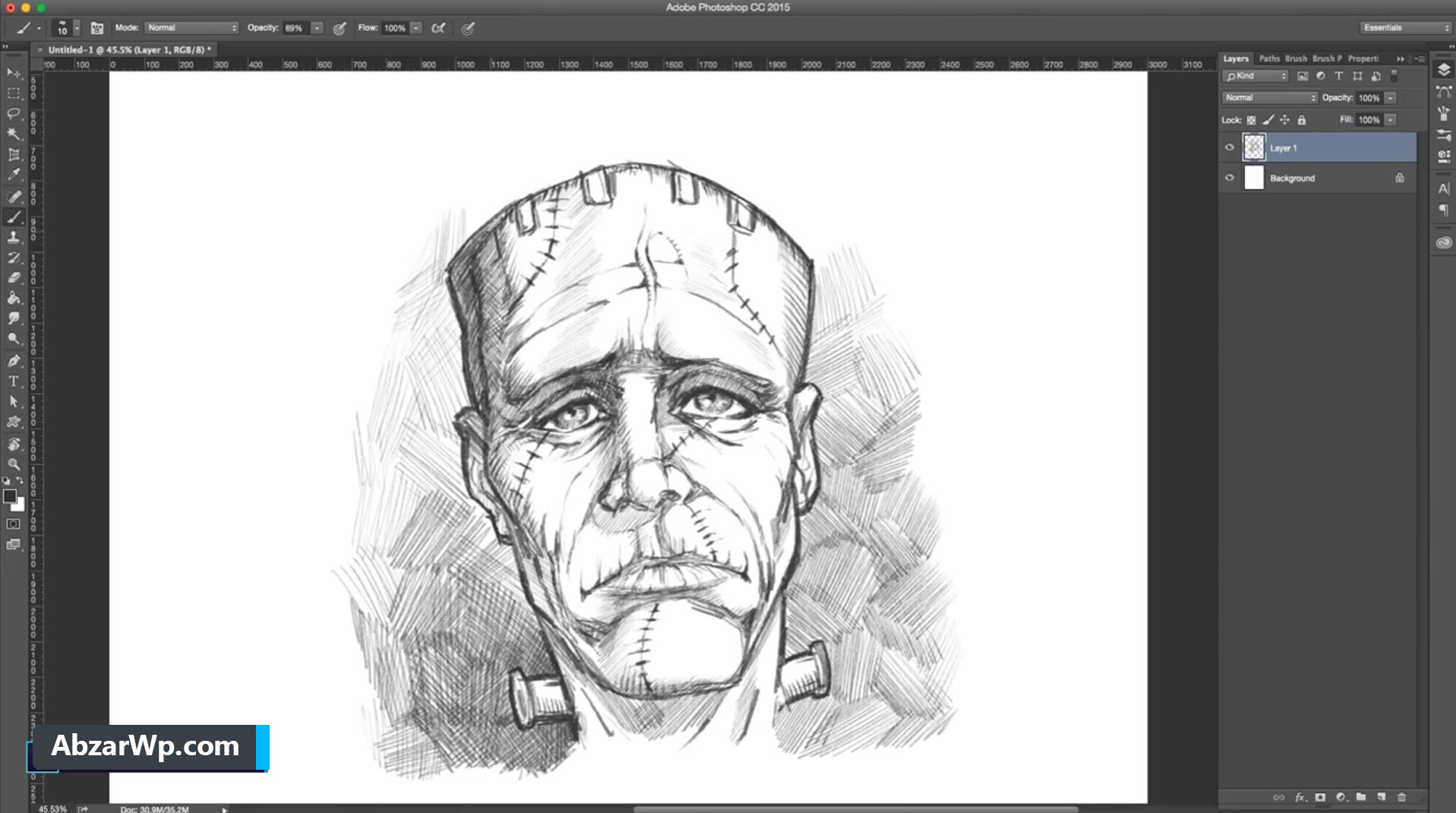Hide Layer 1 with eye icon
Image resolution: width=1456 pixels, height=813 pixels.
point(1230,147)
